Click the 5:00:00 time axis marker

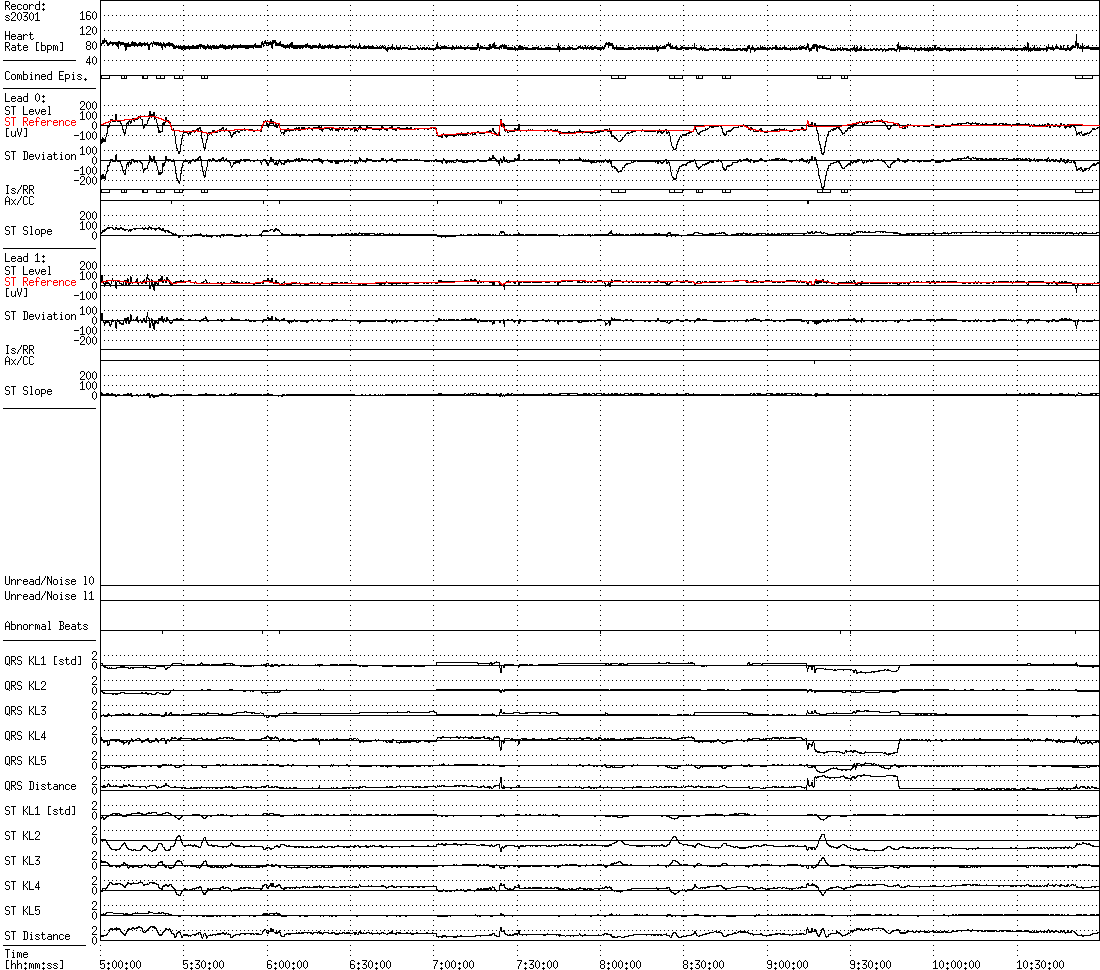coord(120,964)
